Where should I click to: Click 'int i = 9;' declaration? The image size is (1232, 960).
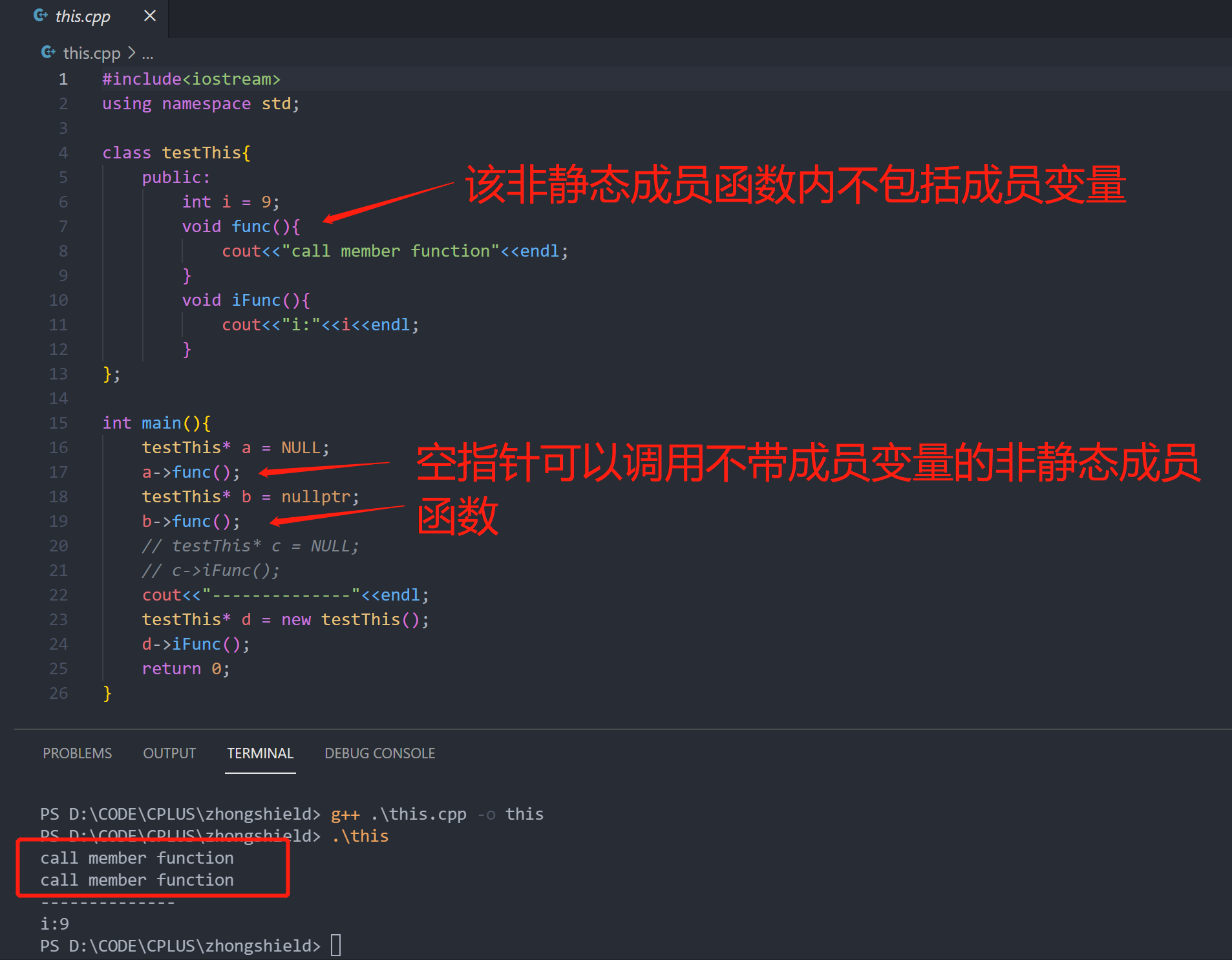[x=231, y=202]
